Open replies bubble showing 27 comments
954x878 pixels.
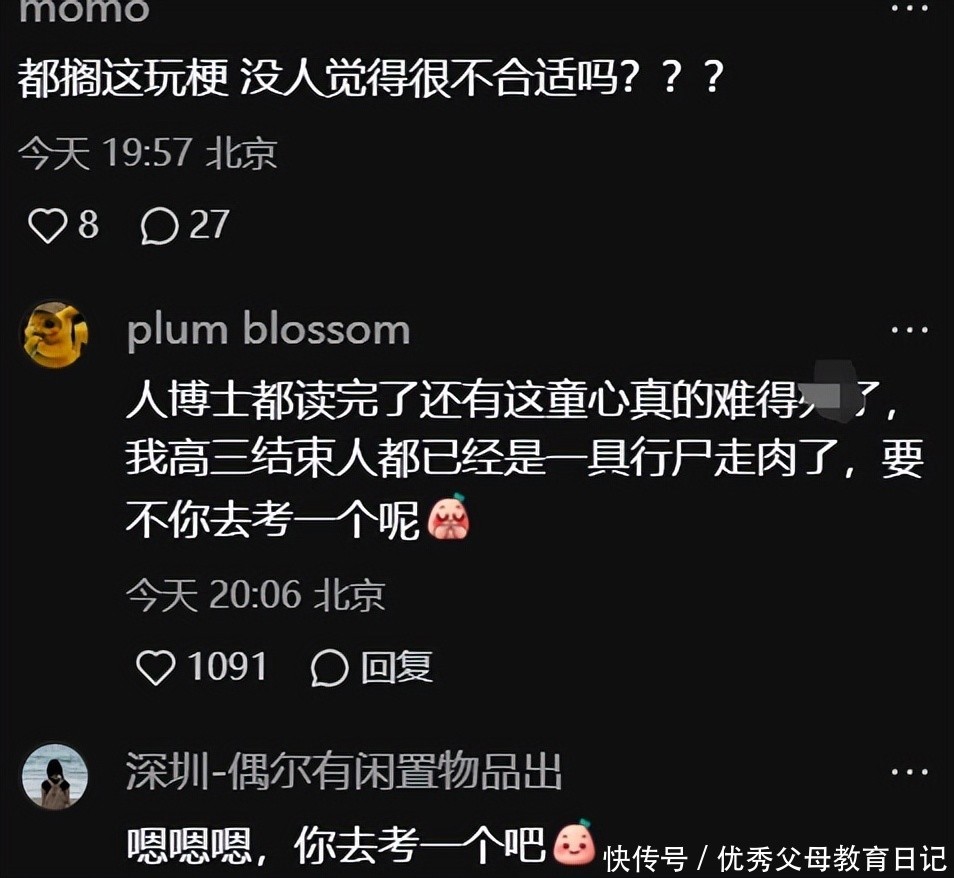pyautogui.click(x=159, y=226)
